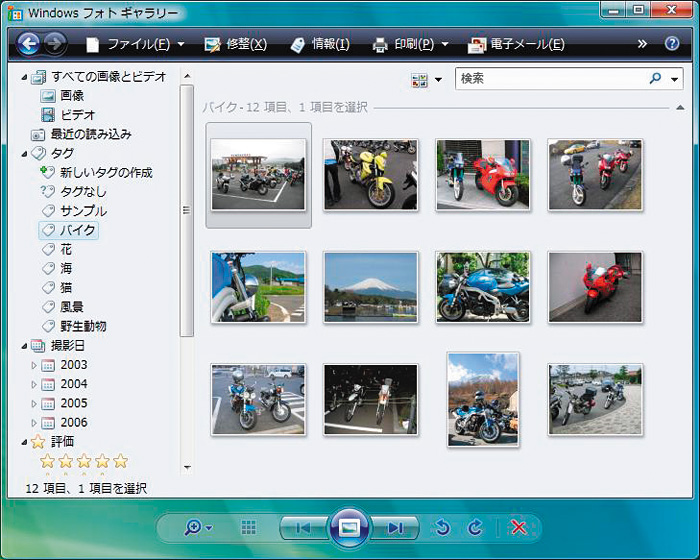Open the 印刷(P) dropdown menu

410,44
